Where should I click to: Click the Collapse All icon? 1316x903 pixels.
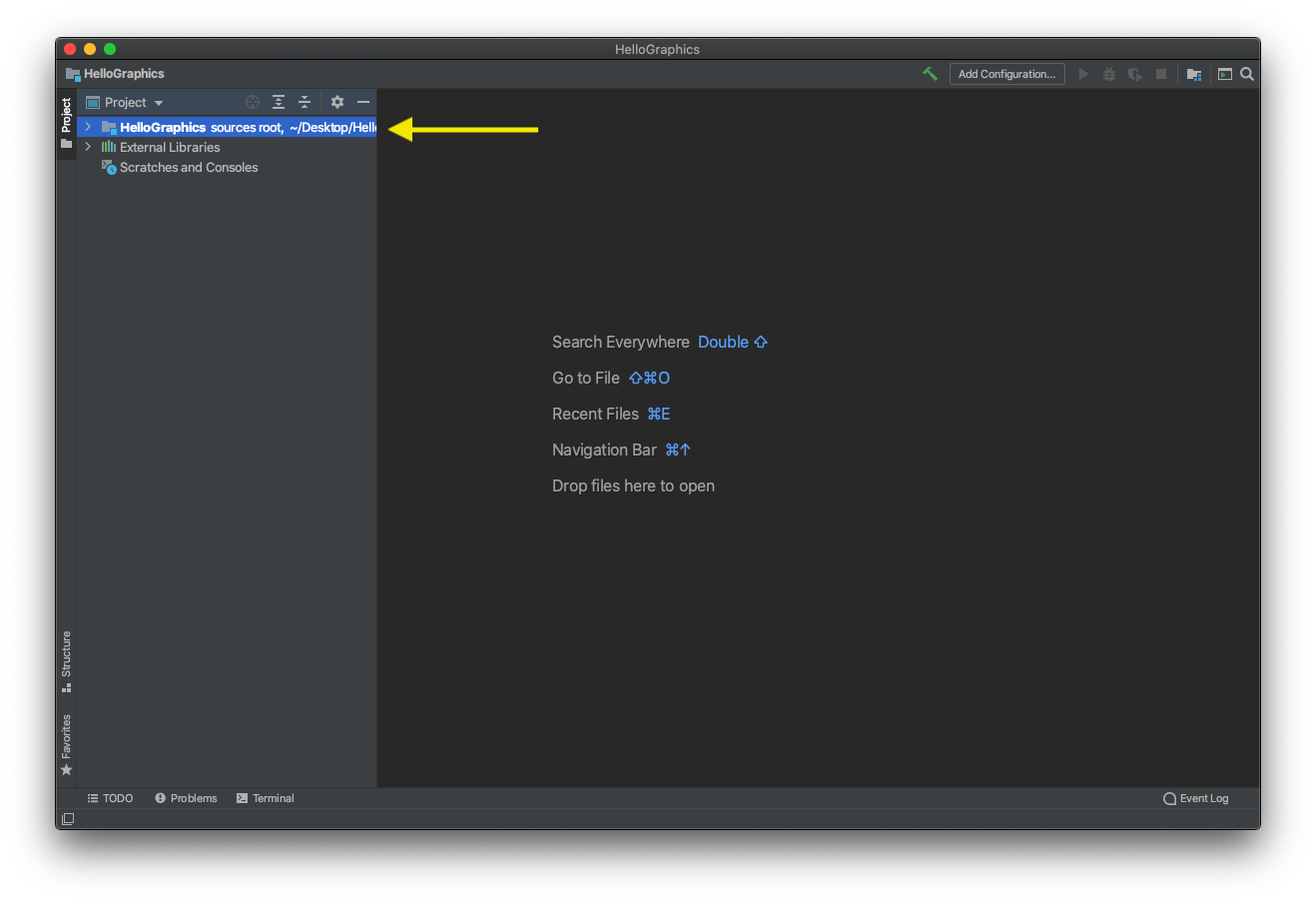305,102
